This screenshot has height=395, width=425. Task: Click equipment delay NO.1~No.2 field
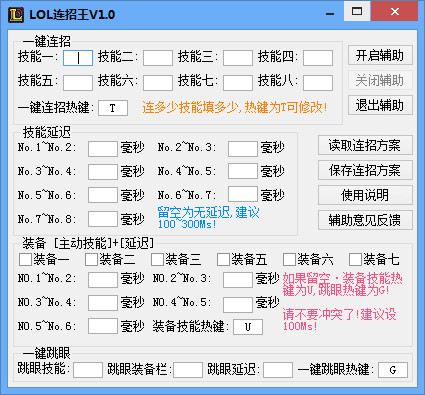[103, 280]
